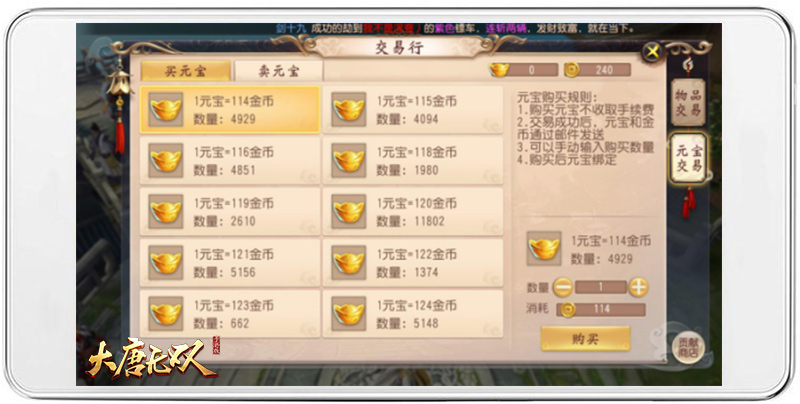Select the 1元宝=121金币 listing row
The width and height of the screenshot is (800, 404).
(x=231, y=263)
